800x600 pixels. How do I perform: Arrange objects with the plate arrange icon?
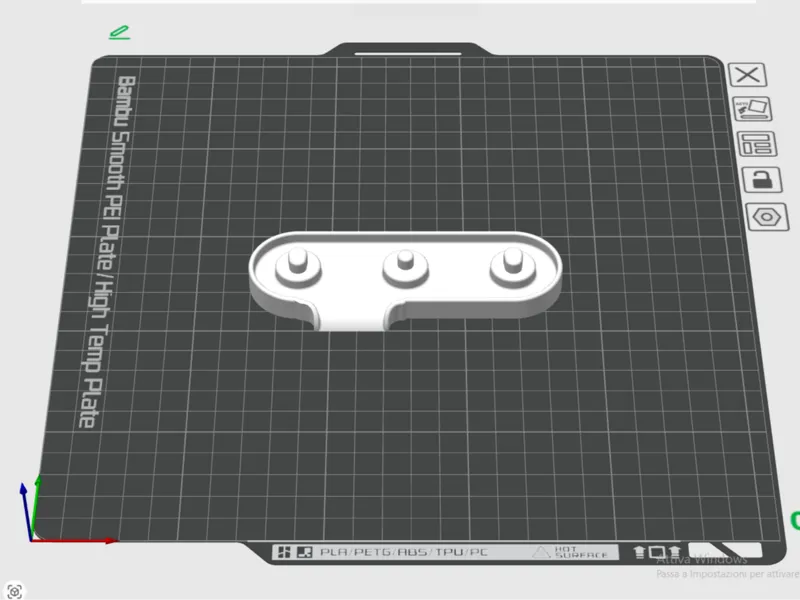point(757,144)
